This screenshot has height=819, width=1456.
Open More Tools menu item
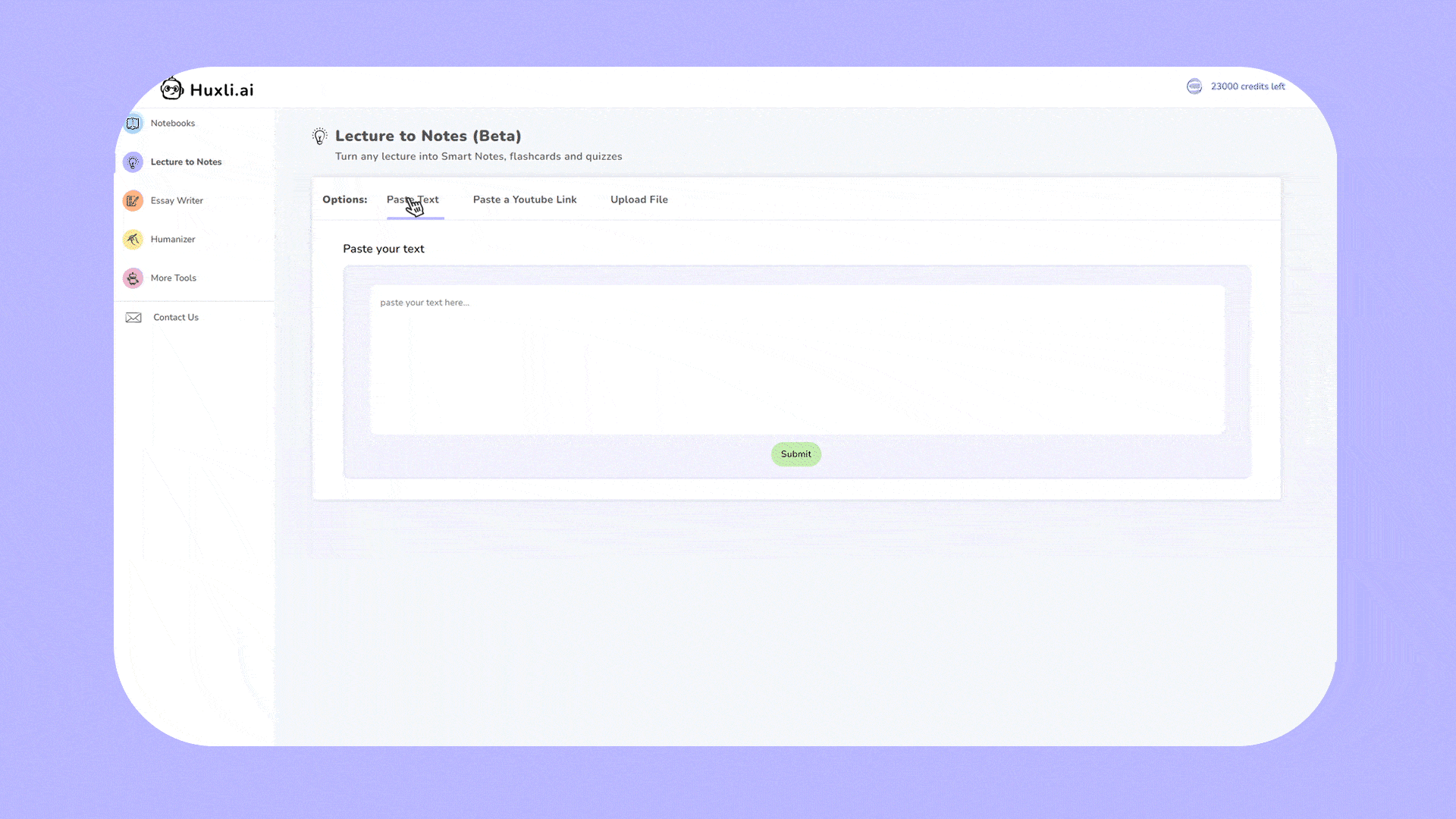tap(173, 278)
